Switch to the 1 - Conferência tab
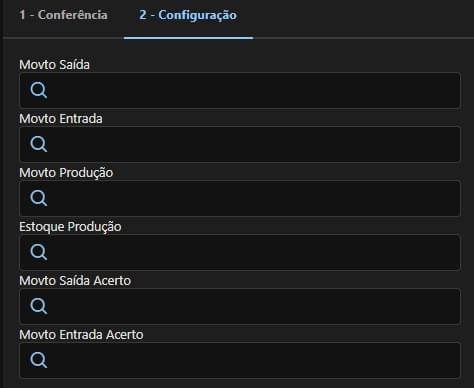The image size is (474, 388). 63,15
